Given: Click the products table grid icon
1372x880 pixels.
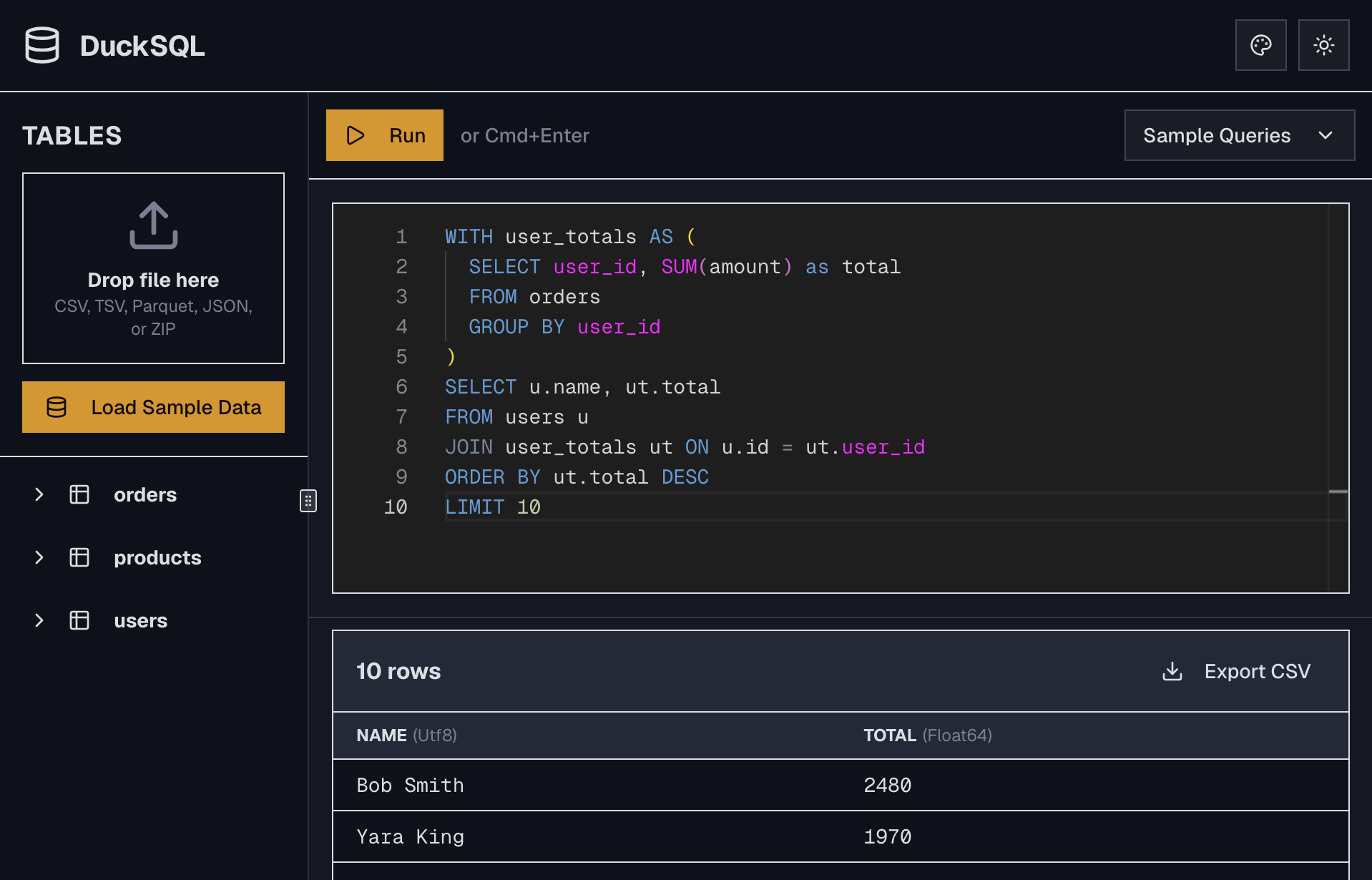Looking at the screenshot, I should pyautogui.click(x=79, y=557).
